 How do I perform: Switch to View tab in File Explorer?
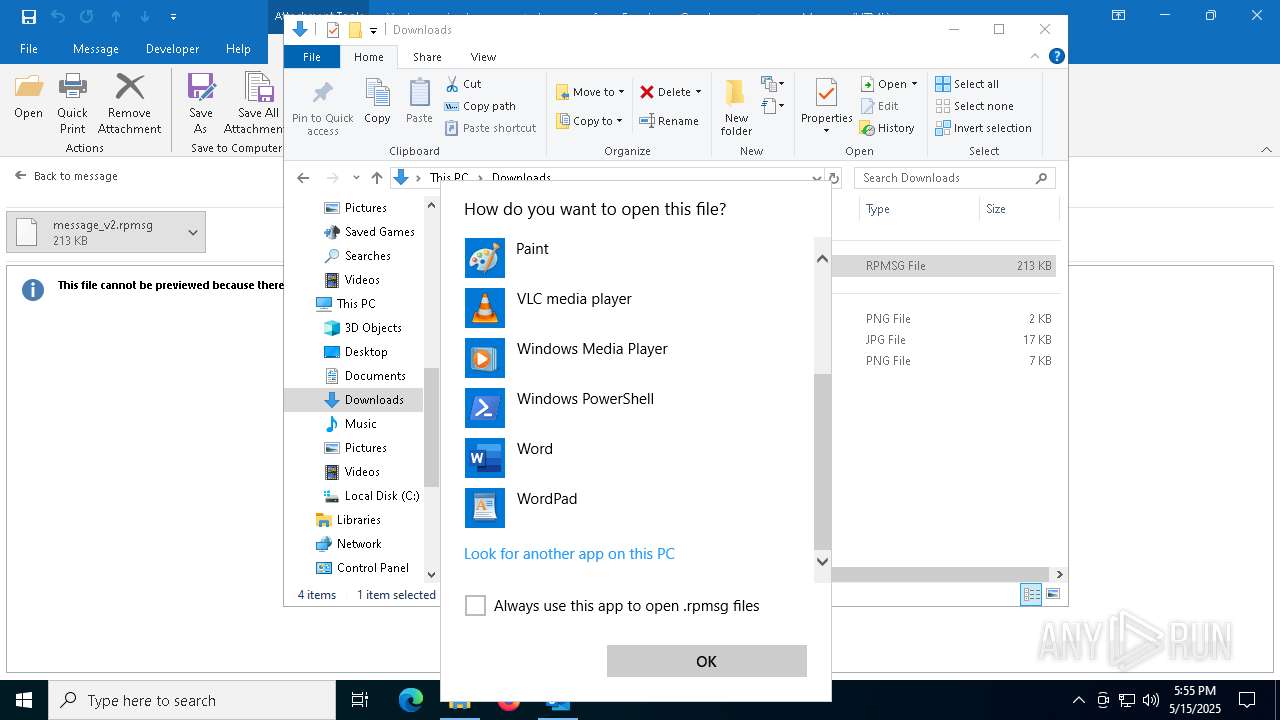coord(483,57)
